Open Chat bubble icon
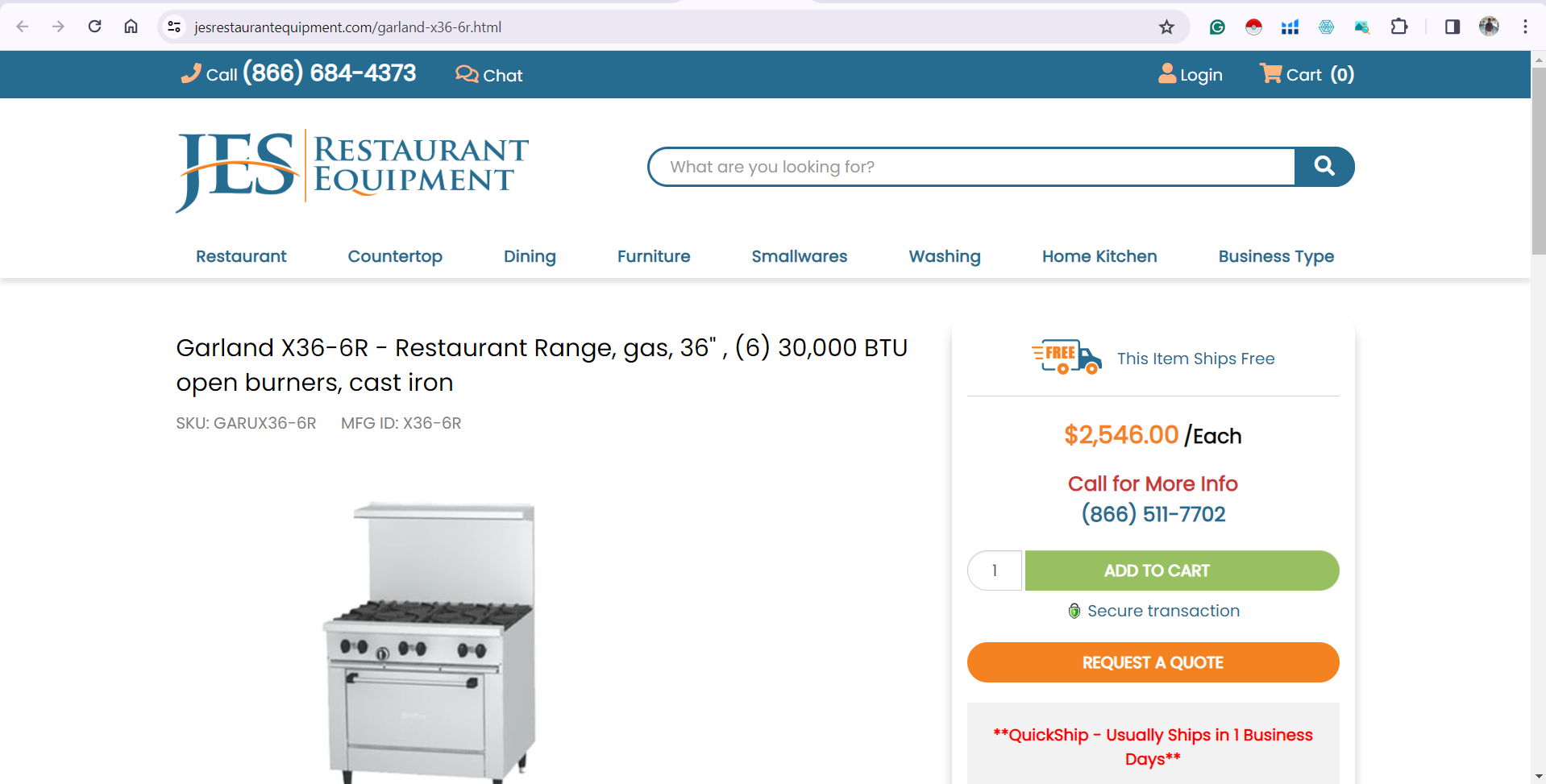Screen dimensions: 1546x784 click(x=467, y=74)
